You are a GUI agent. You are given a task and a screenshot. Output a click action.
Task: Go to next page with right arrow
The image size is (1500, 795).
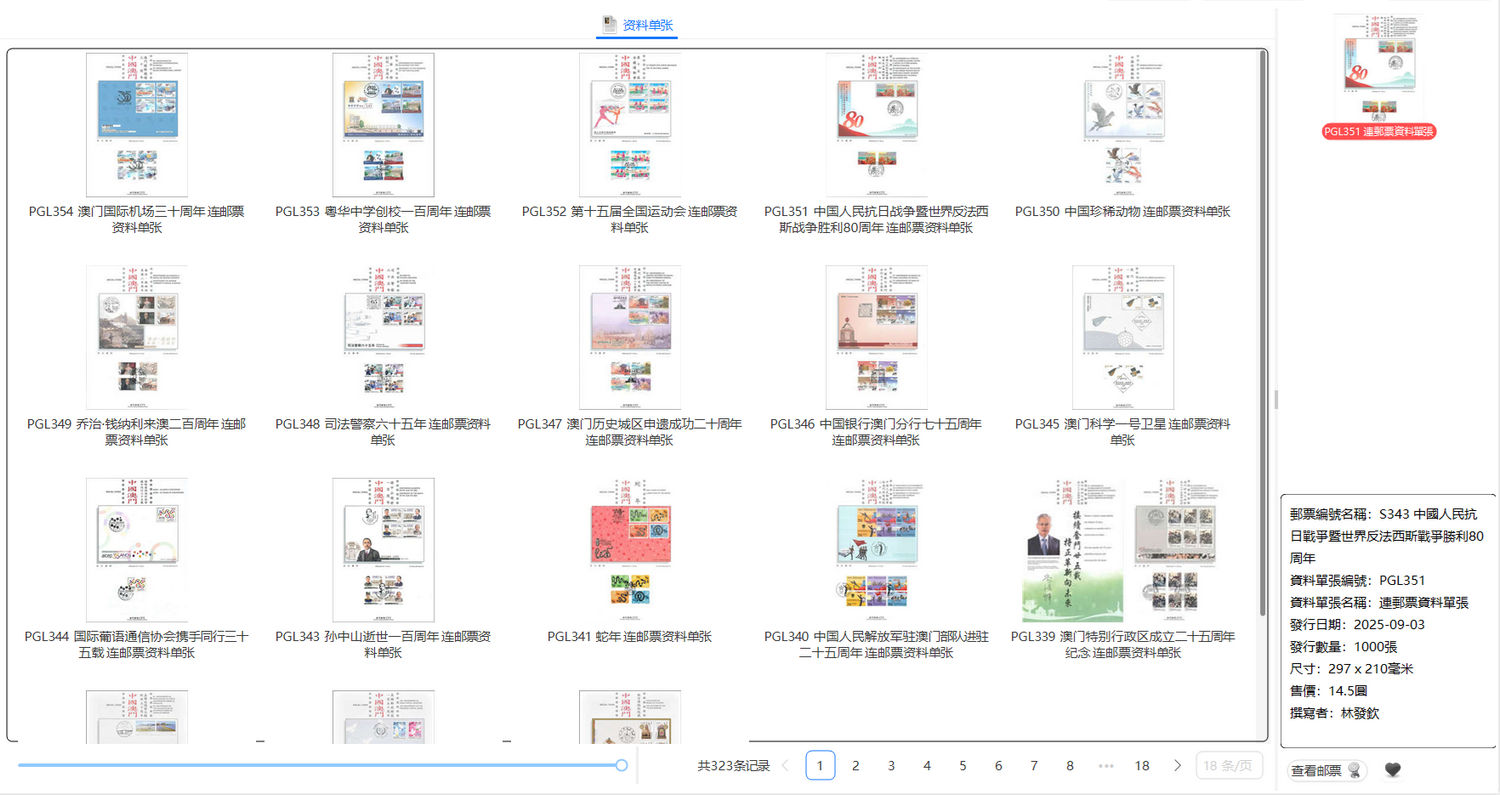tap(1177, 766)
